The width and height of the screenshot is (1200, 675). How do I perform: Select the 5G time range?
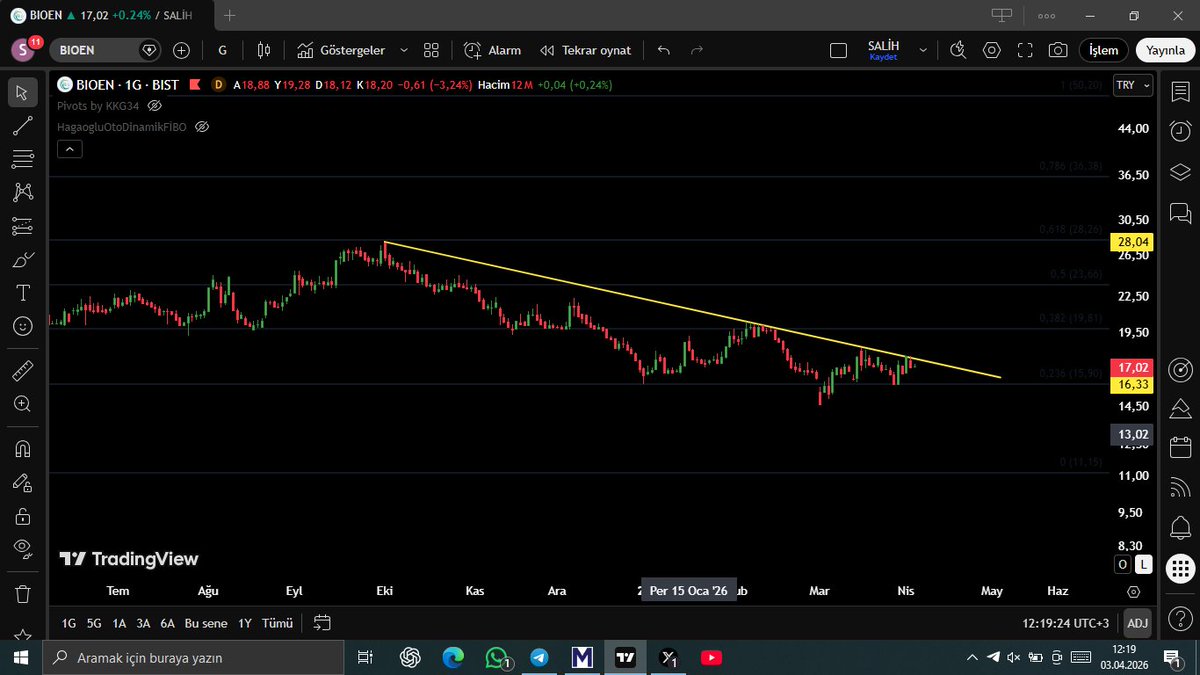[x=94, y=623]
